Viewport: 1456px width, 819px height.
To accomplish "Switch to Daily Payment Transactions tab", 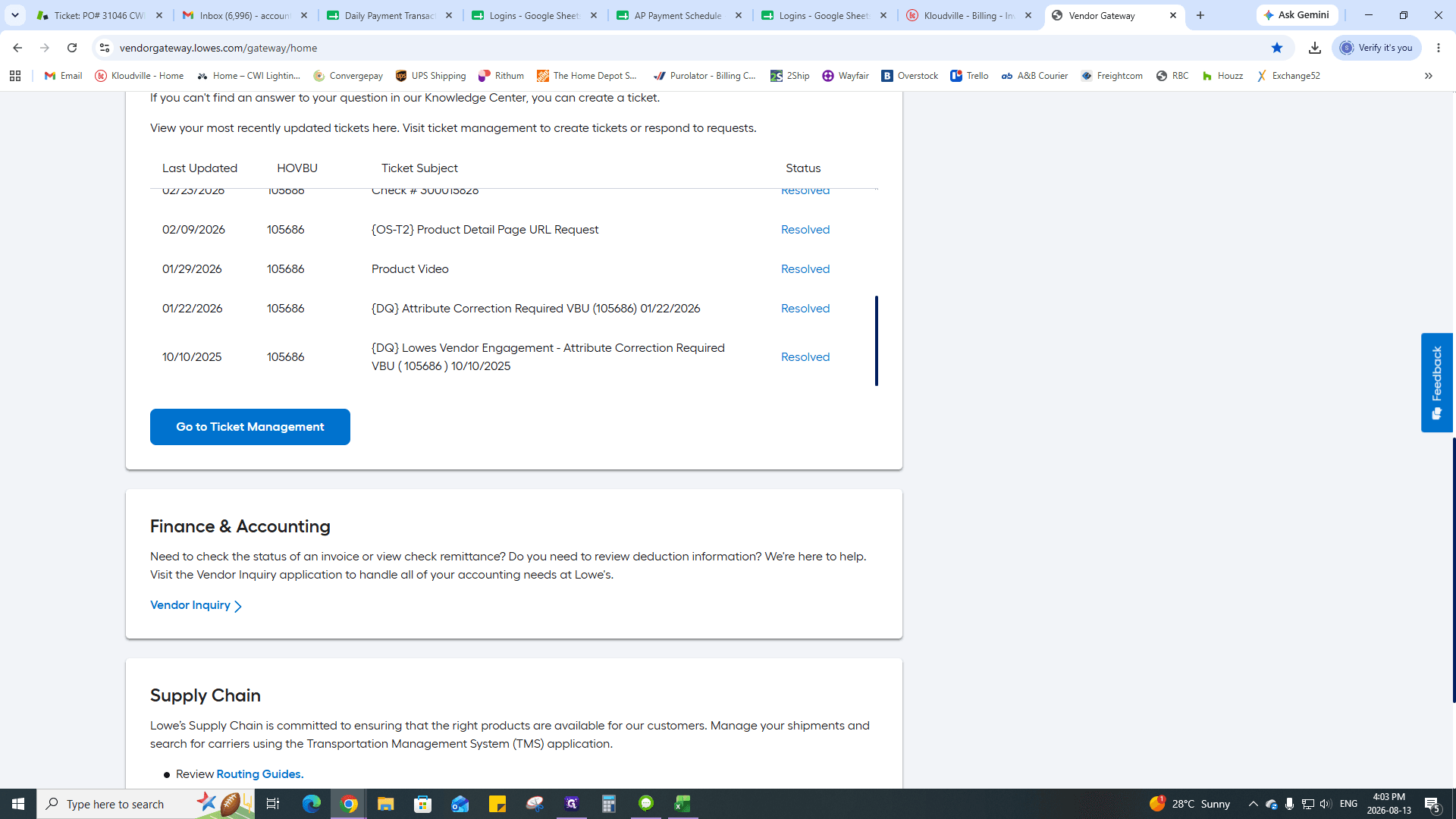I will click(390, 15).
